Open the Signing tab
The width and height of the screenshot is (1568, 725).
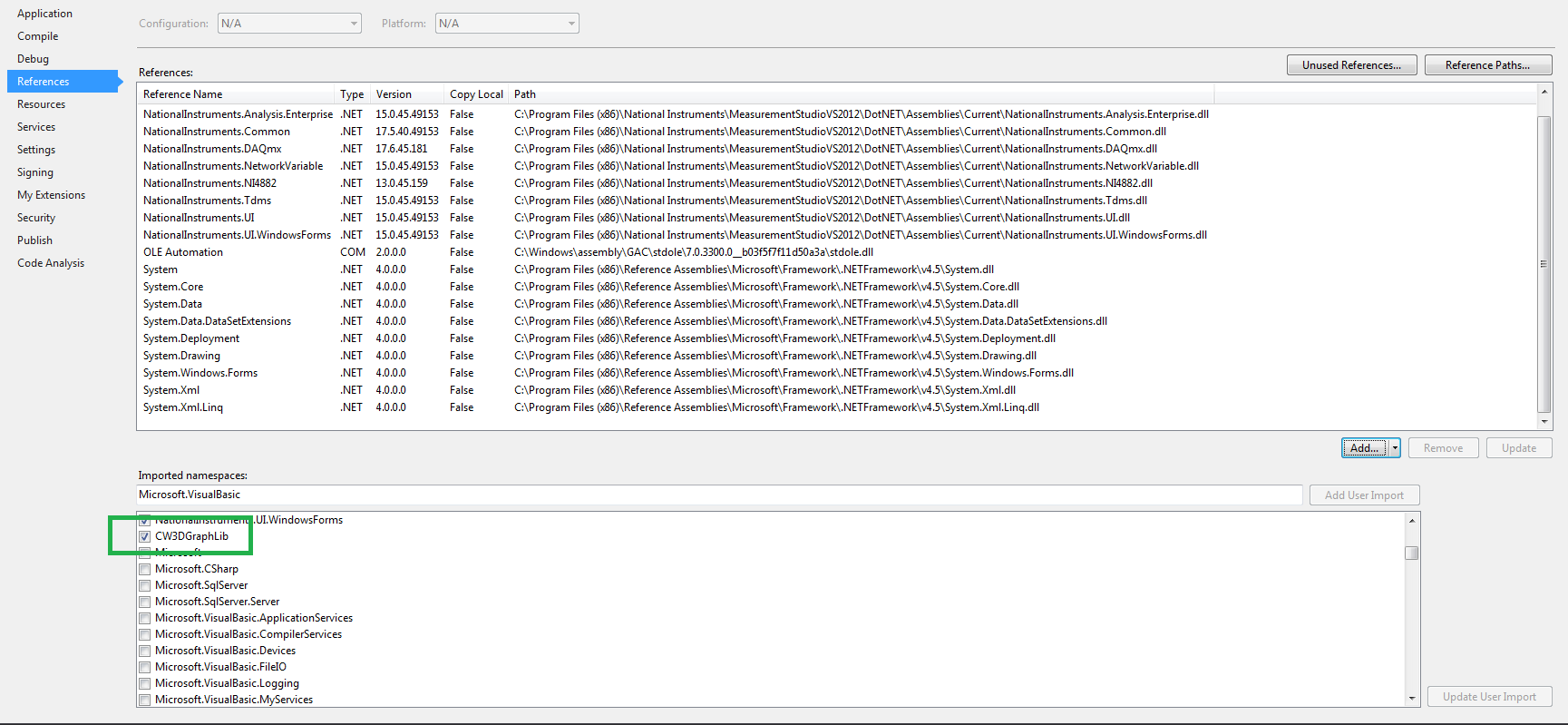pos(35,172)
